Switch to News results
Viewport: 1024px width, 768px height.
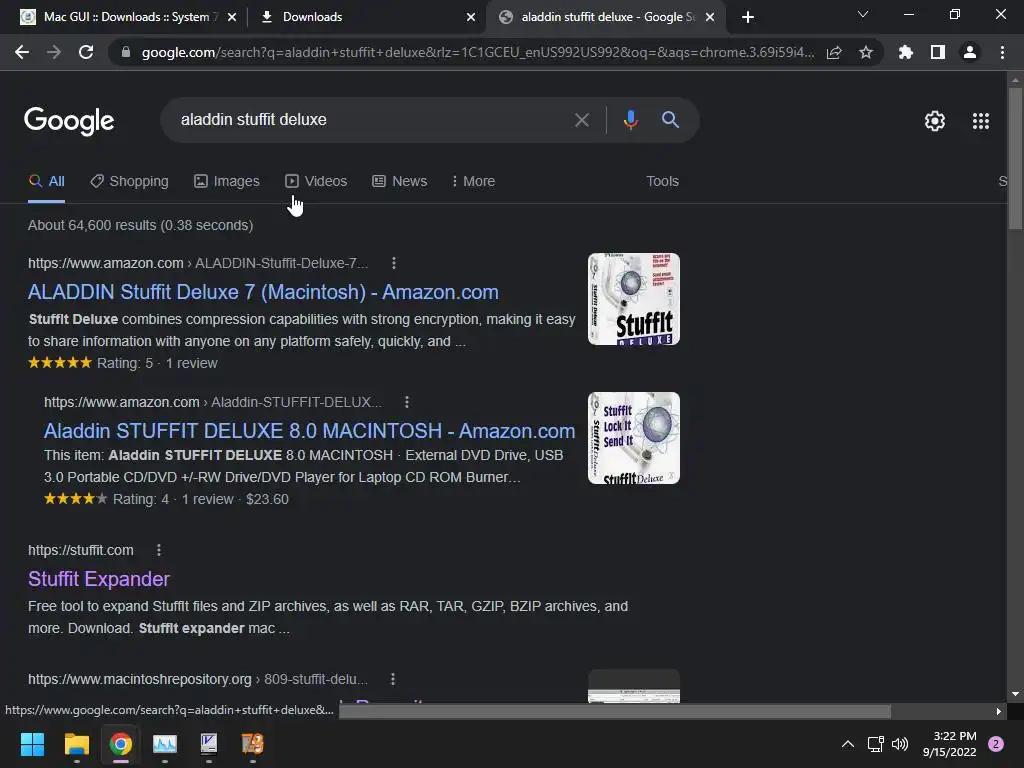pos(400,182)
